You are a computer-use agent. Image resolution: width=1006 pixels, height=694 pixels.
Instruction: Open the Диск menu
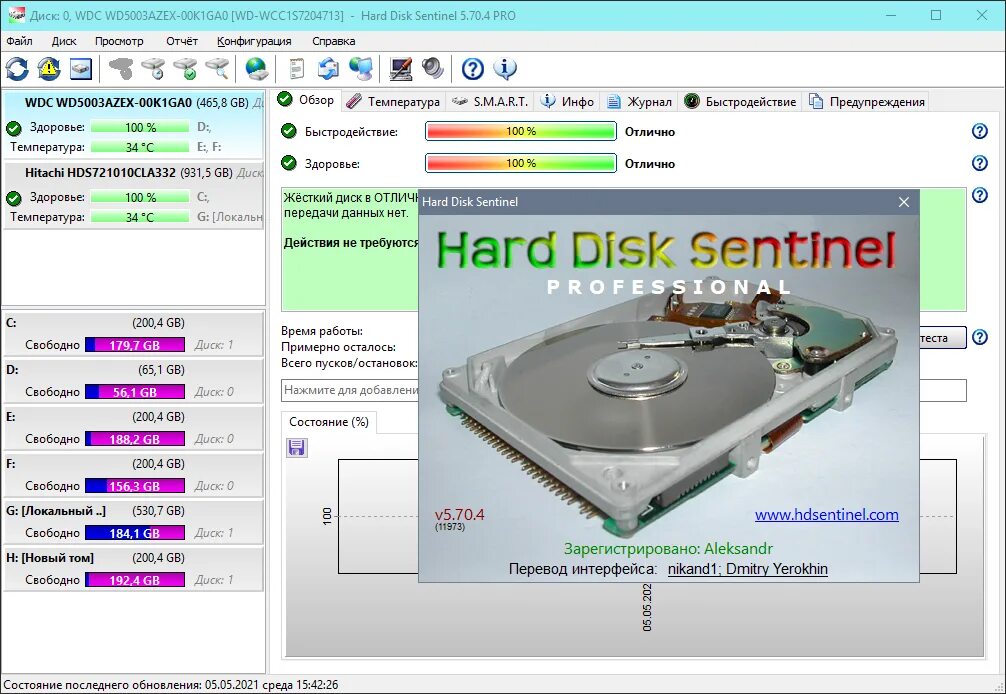tap(64, 41)
